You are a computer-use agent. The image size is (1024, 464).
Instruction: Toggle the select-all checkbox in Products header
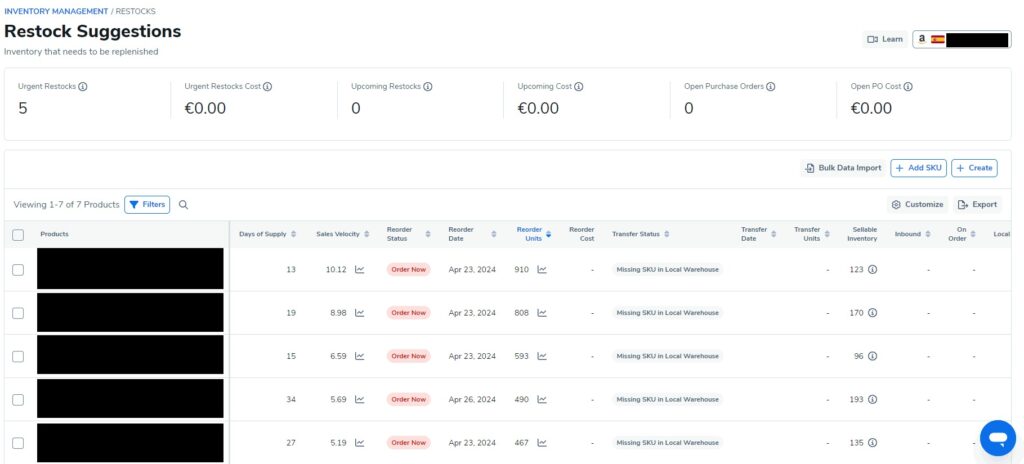(18, 235)
